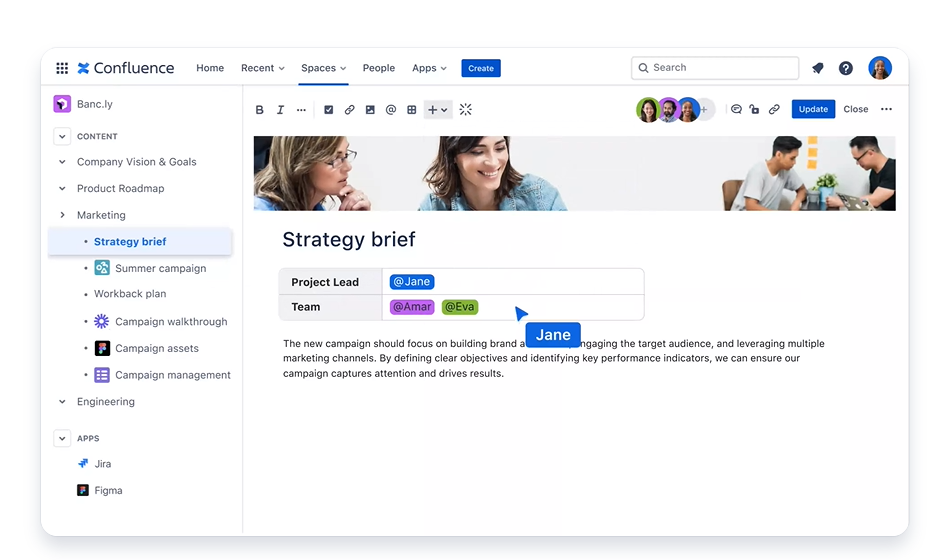
Task: Go to People in top navigation
Action: 378,68
